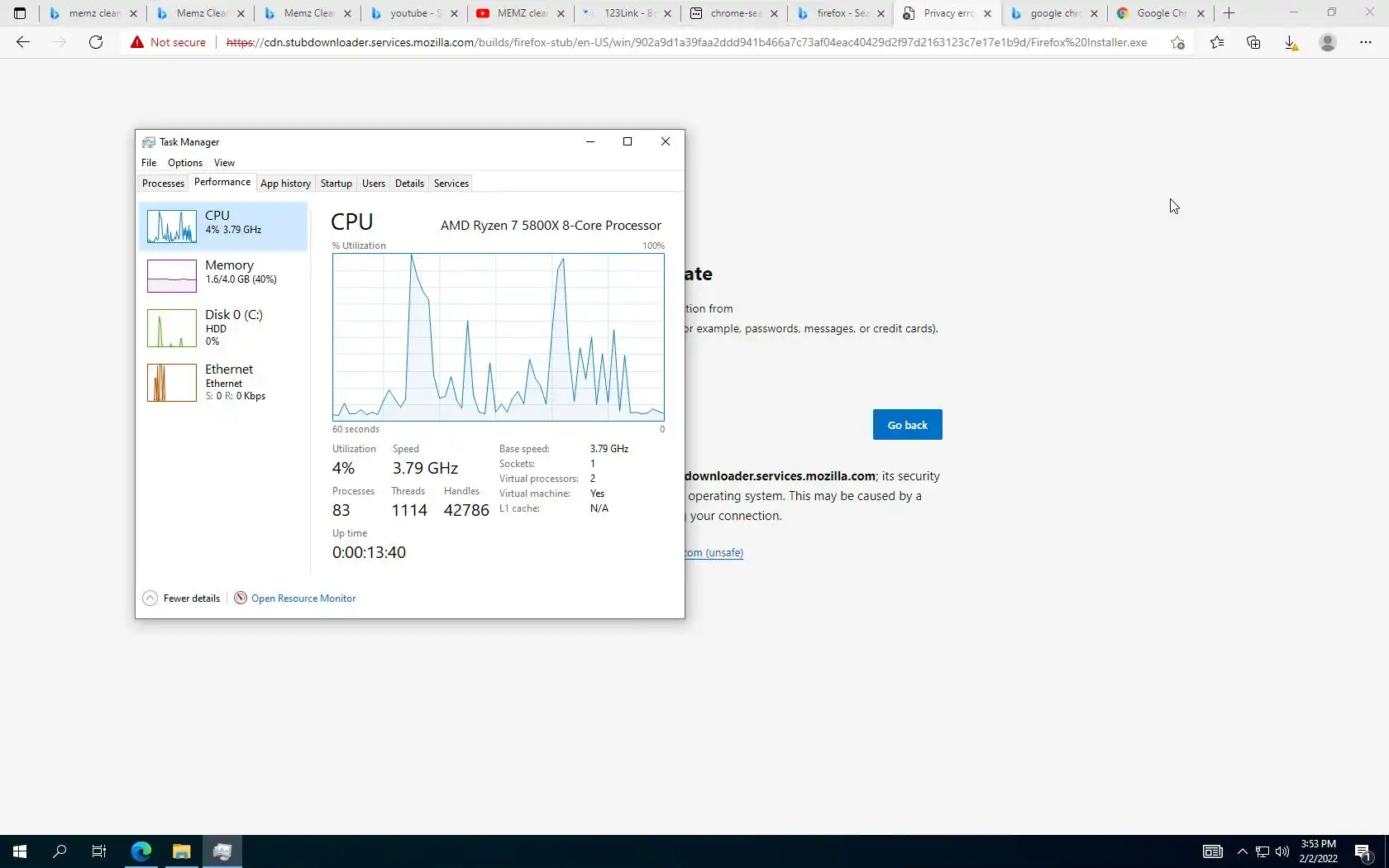Switch to the chrome-search tab
This screenshot has width=1389, height=868.
click(733, 13)
